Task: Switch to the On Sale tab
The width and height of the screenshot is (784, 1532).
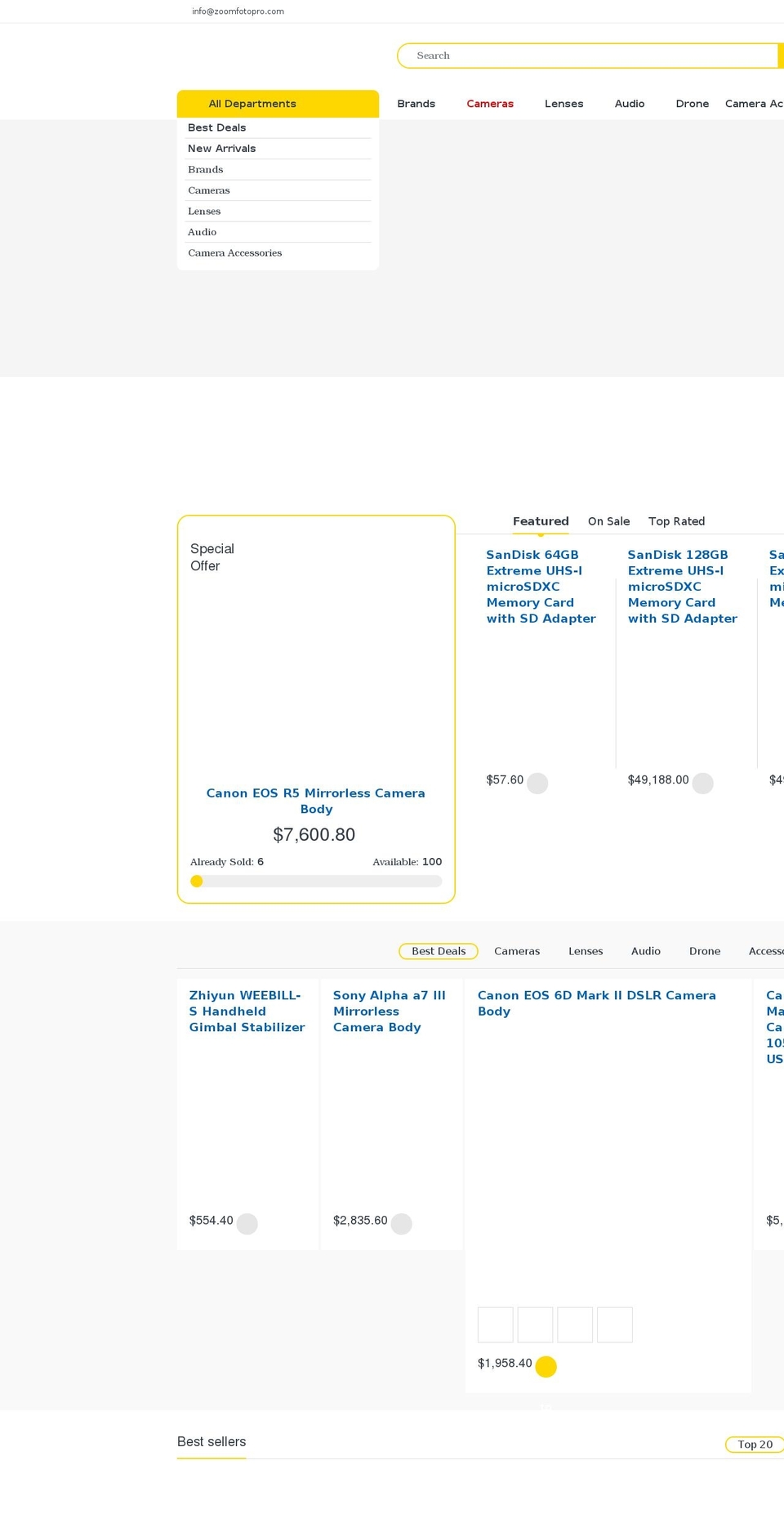Action: (x=608, y=521)
